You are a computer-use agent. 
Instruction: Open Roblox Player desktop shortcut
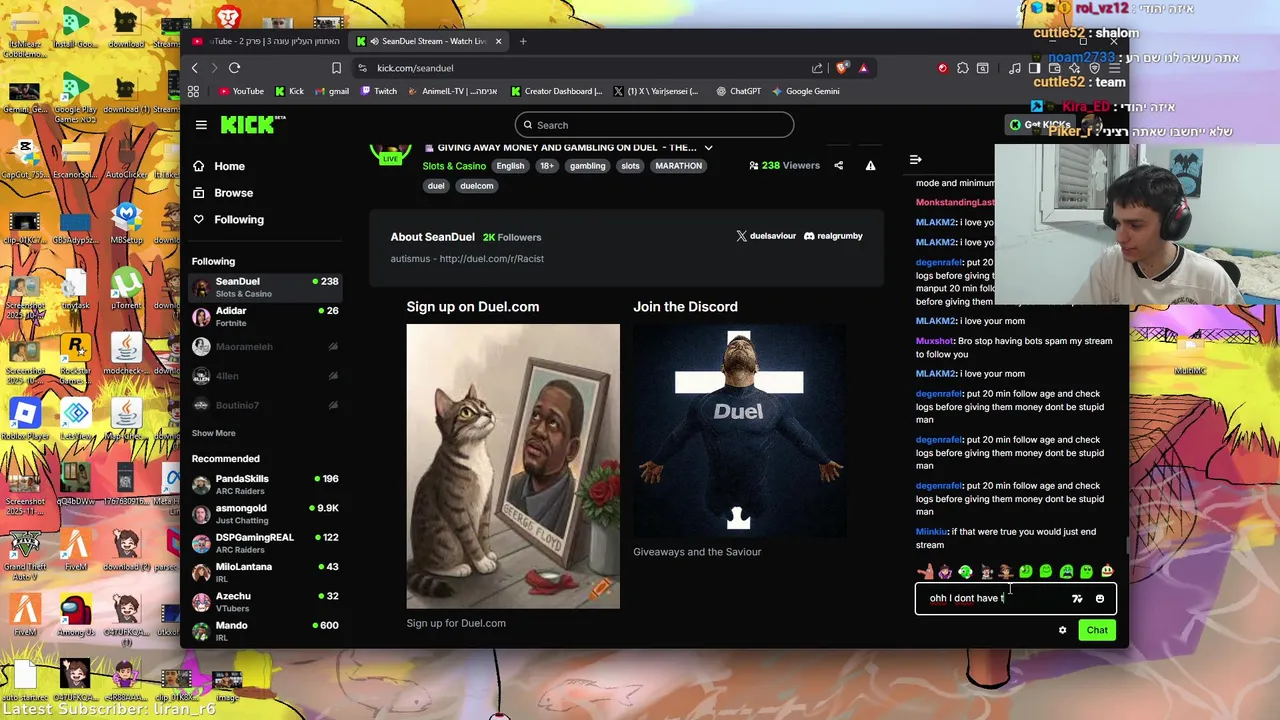(x=25, y=419)
